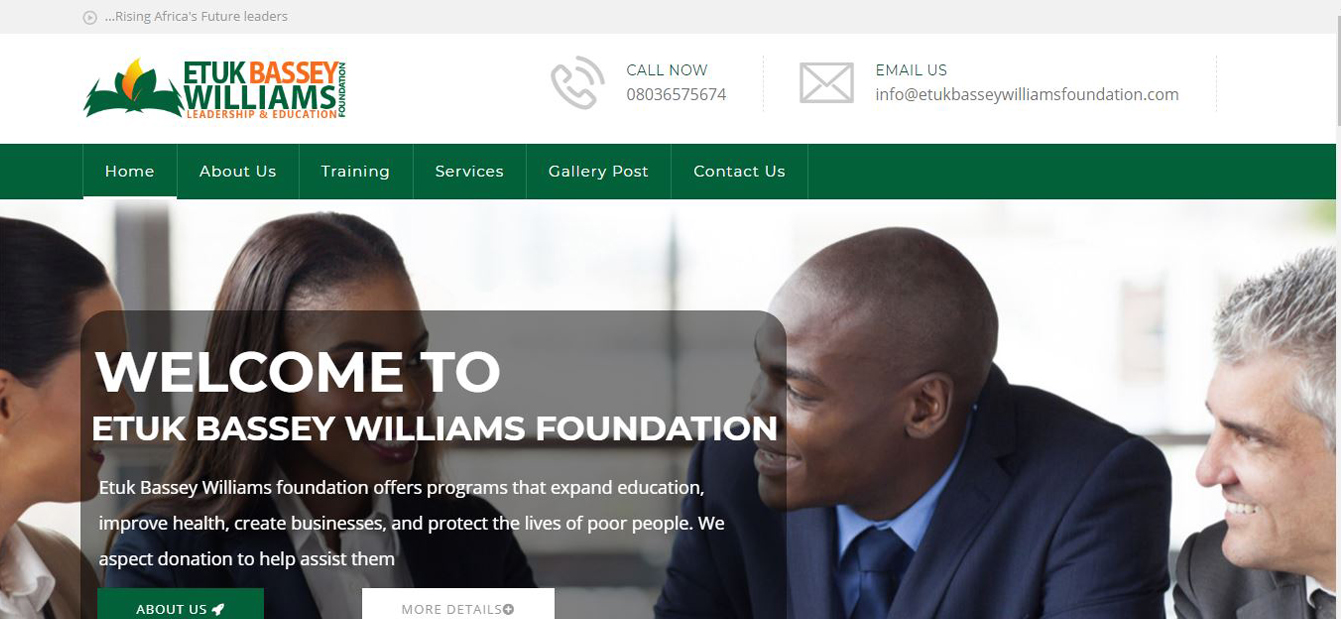Click the info@etukbasseywilliamsfoundation.com email address

pyautogui.click(x=1027, y=95)
